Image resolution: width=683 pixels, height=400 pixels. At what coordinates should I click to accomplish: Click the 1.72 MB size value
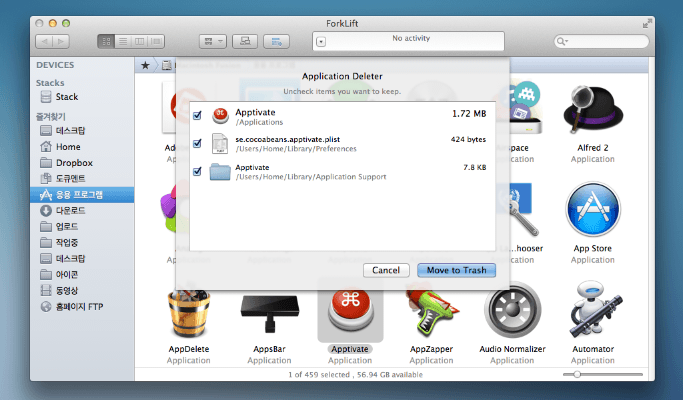(469, 114)
